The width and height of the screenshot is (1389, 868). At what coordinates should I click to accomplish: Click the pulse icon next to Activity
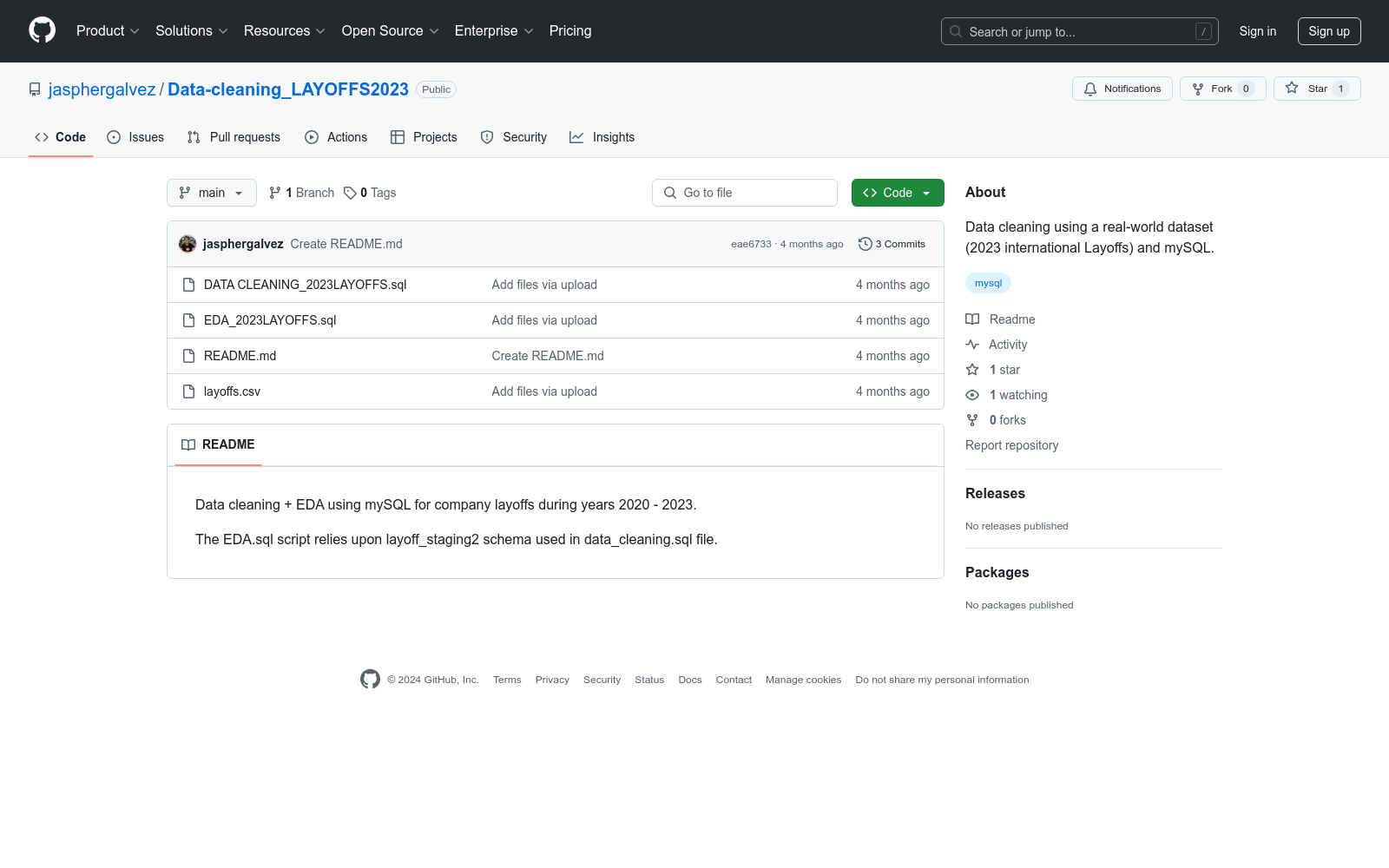[972, 345]
